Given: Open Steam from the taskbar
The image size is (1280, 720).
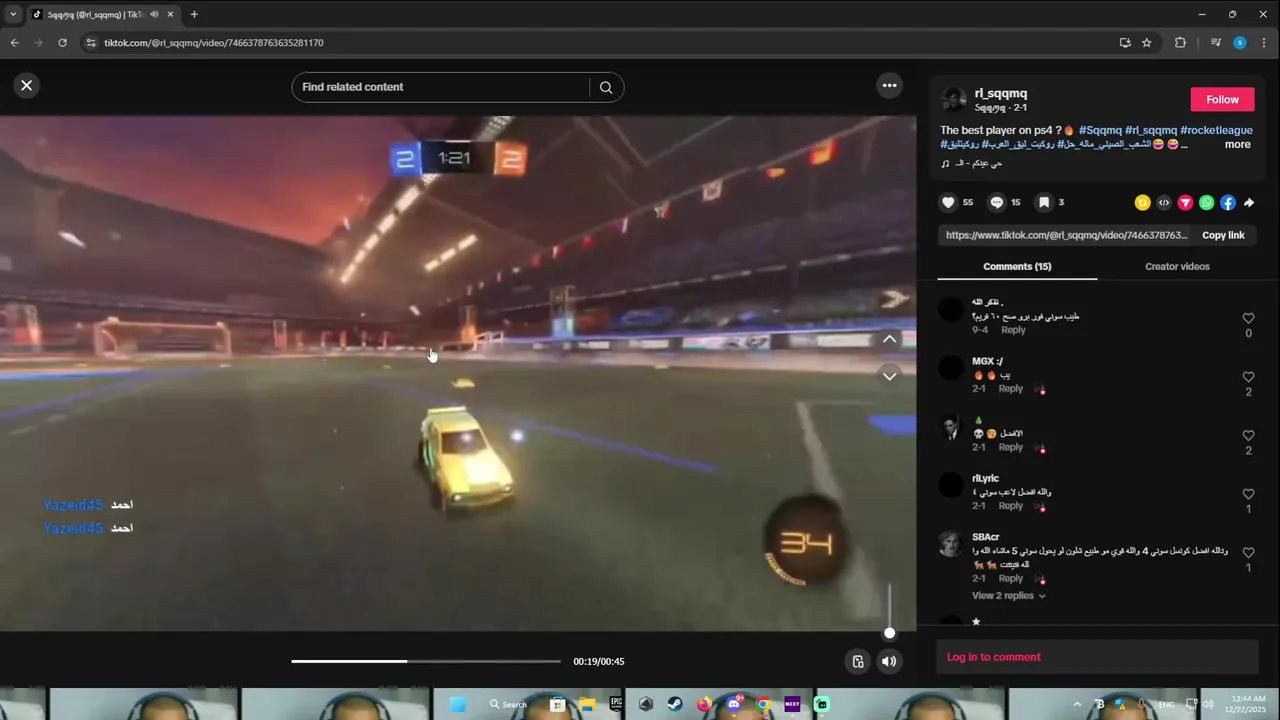Looking at the screenshot, I should point(675,704).
